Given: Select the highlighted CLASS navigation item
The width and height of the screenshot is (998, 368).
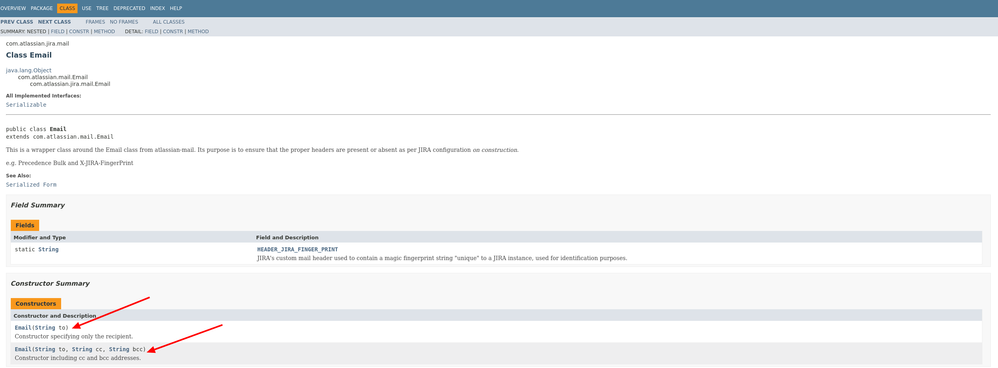Looking at the screenshot, I should pos(67,8).
